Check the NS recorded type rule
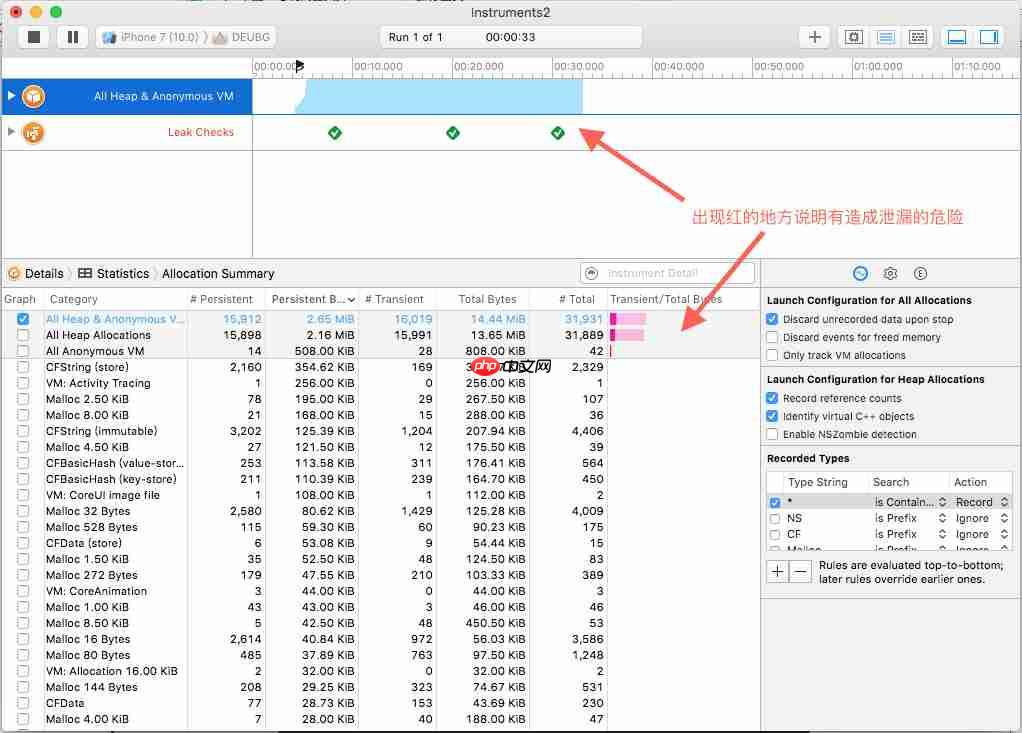Viewport: 1022px width, 733px height. [775, 519]
